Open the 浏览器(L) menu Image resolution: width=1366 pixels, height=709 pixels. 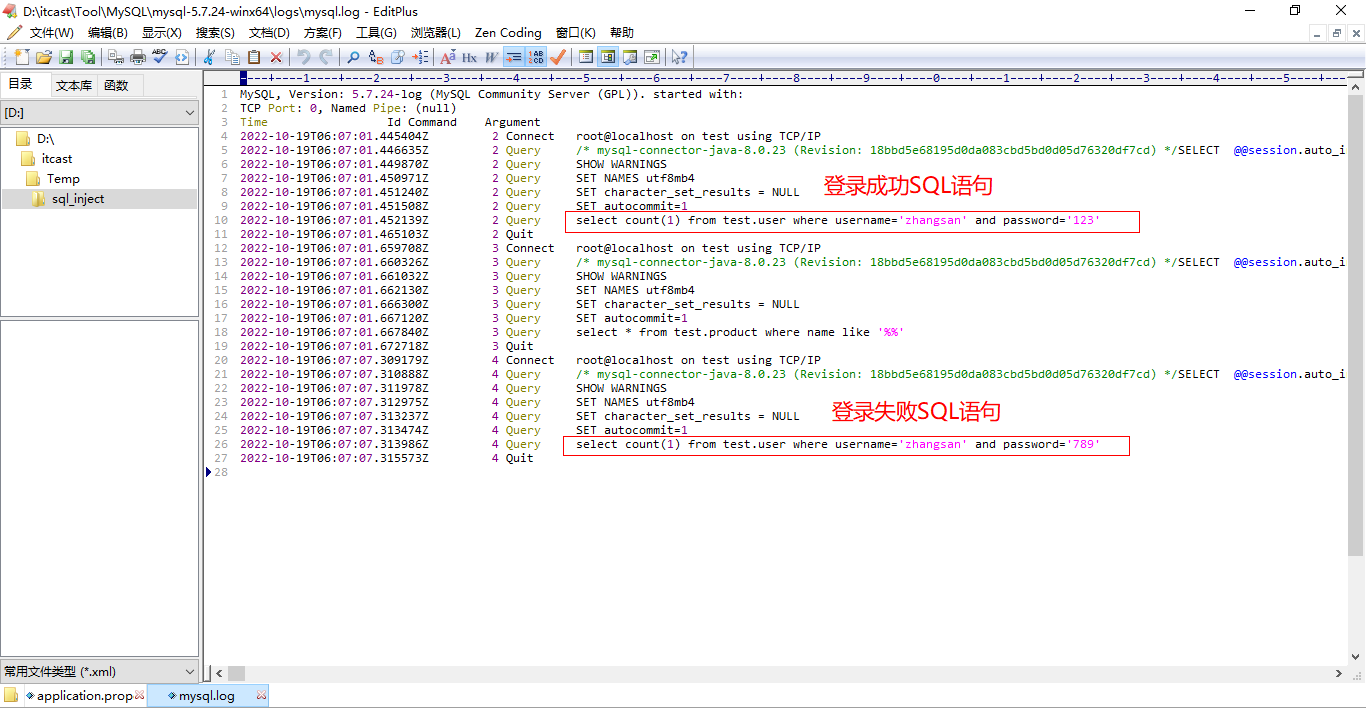tap(436, 33)
